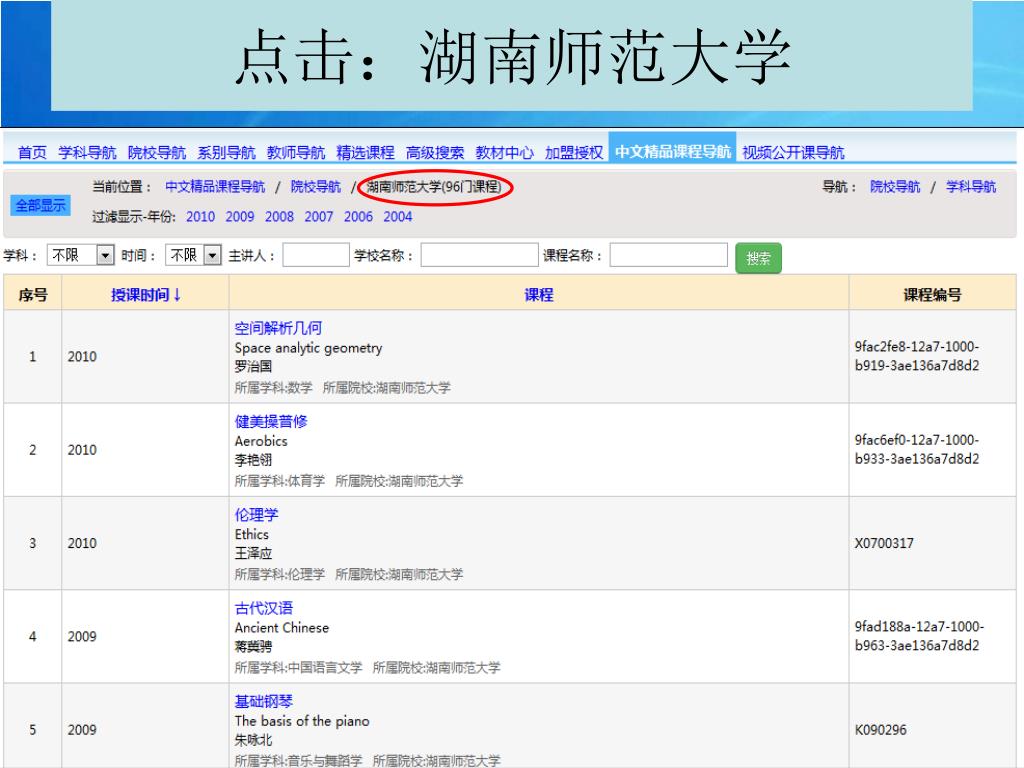Click the green 搜索 button

click(758, 258)
